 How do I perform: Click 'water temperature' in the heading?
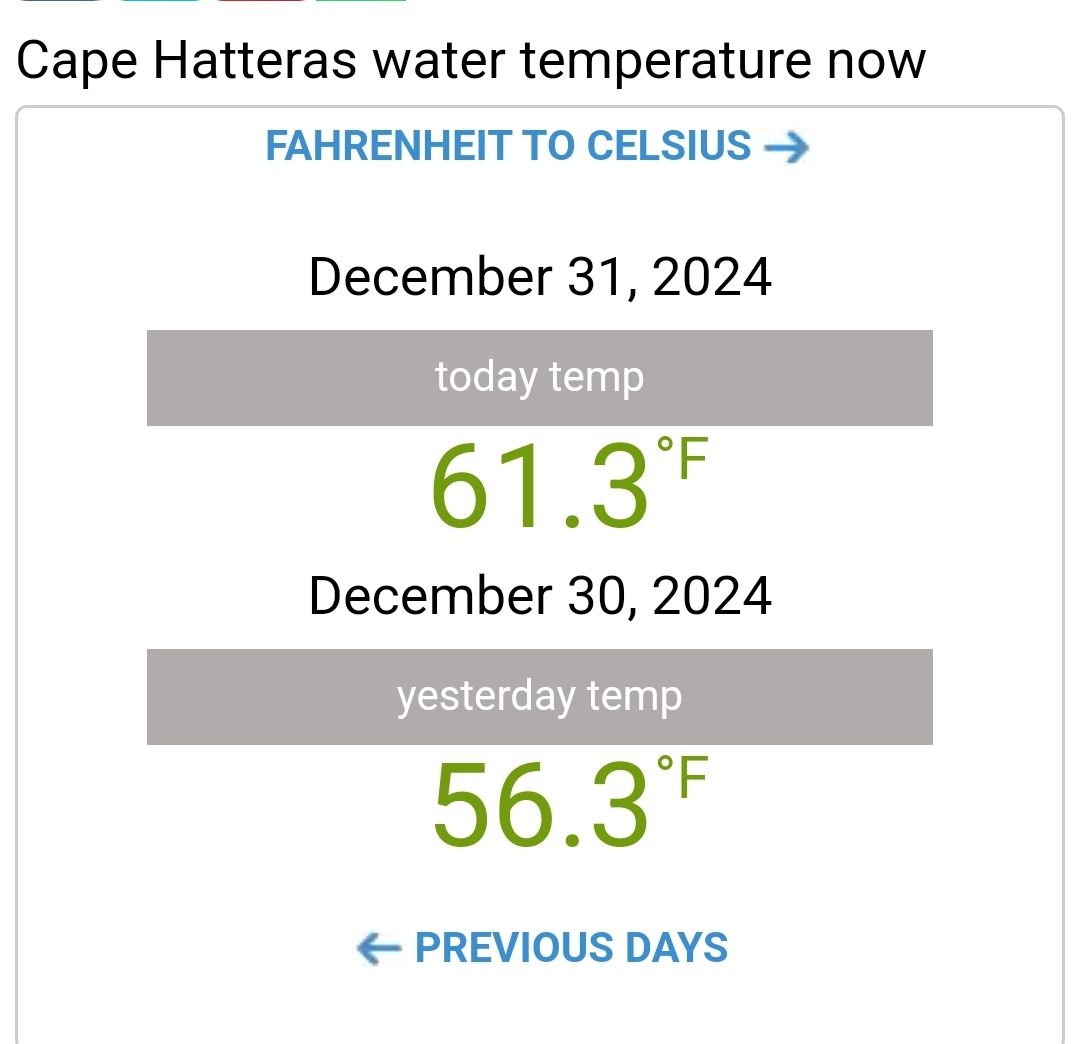coord(592,62)
